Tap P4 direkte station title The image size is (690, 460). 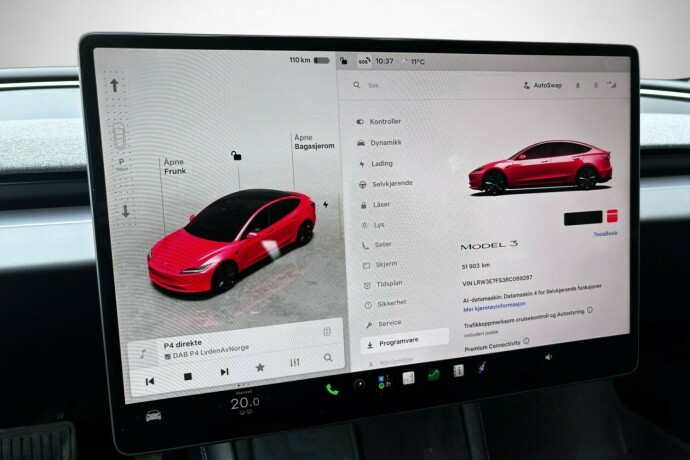[x=183, y=344]
